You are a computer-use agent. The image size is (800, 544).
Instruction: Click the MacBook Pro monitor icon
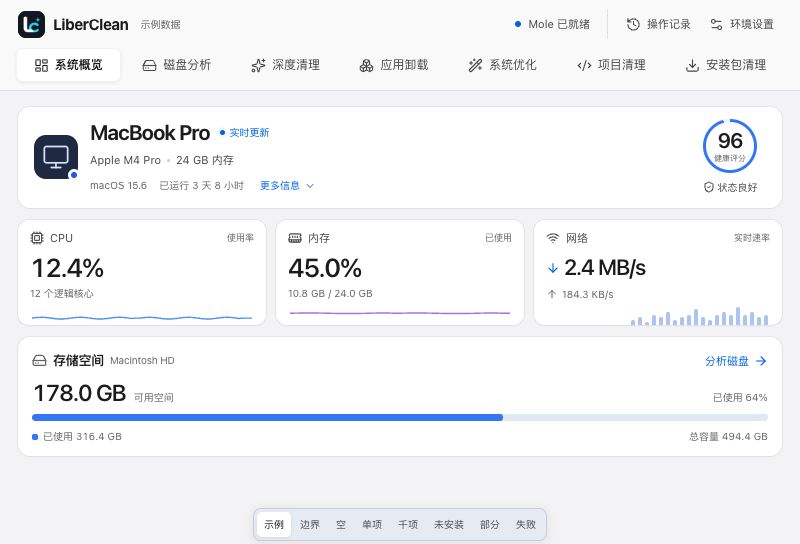pyautogui.click(x=56, y=157)
